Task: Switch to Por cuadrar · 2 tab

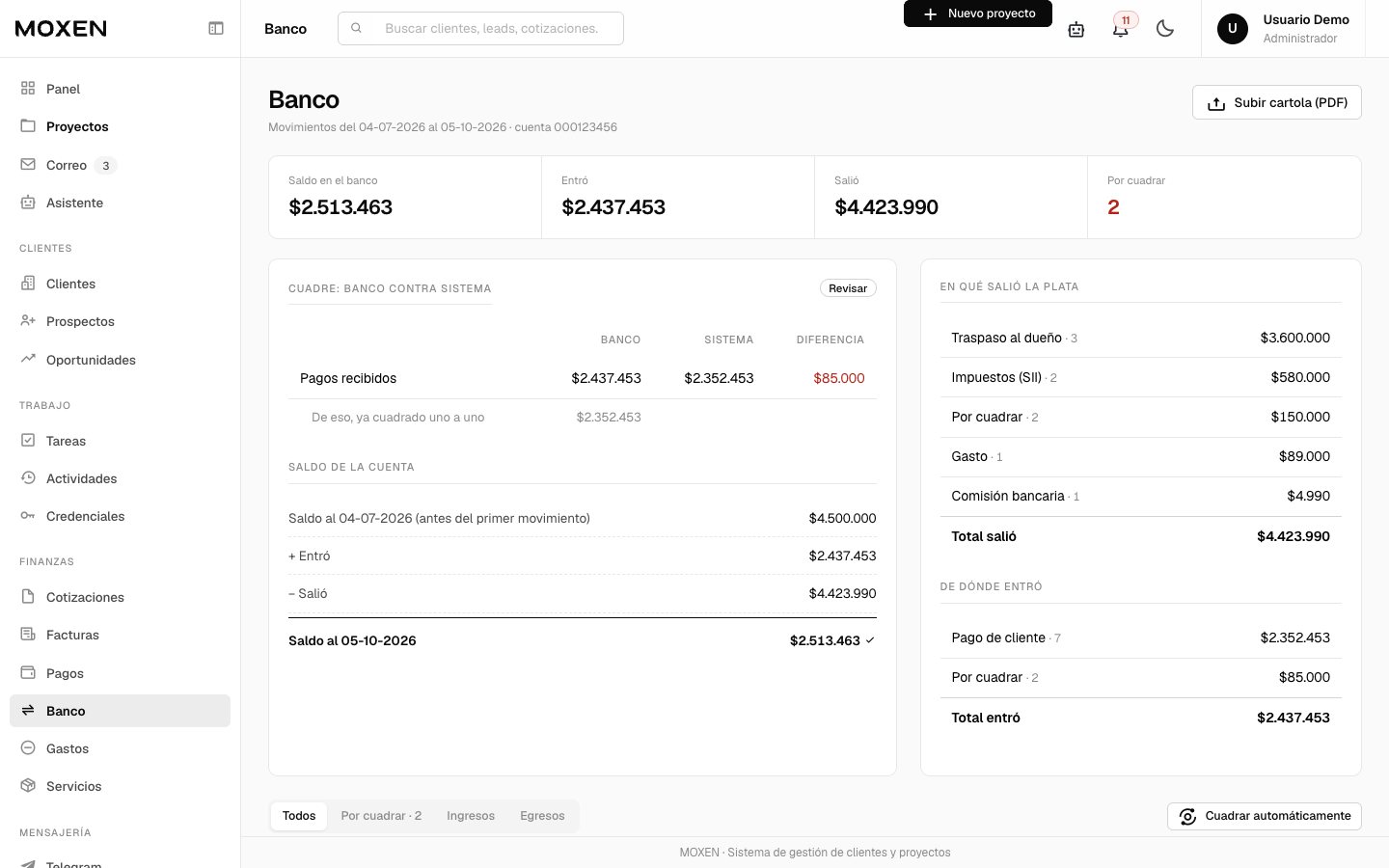Action: point(381,816)
